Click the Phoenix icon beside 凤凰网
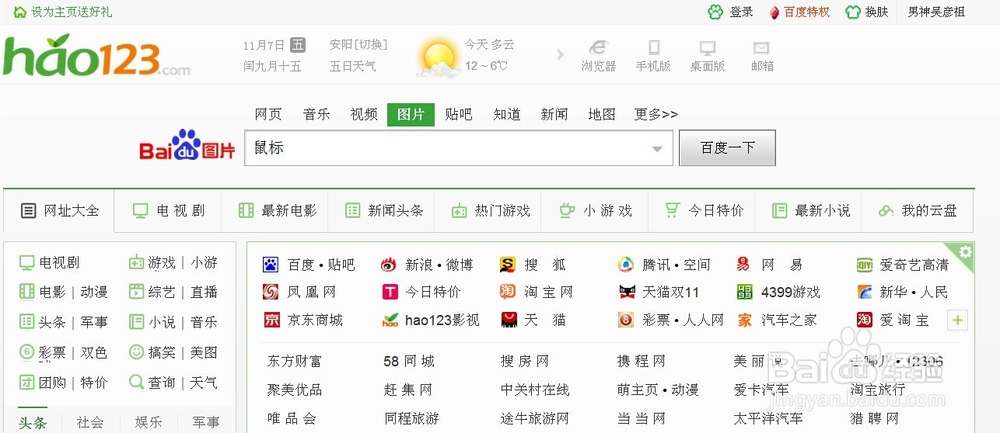This screenshot has height=433, width=1000. (270, 292)
